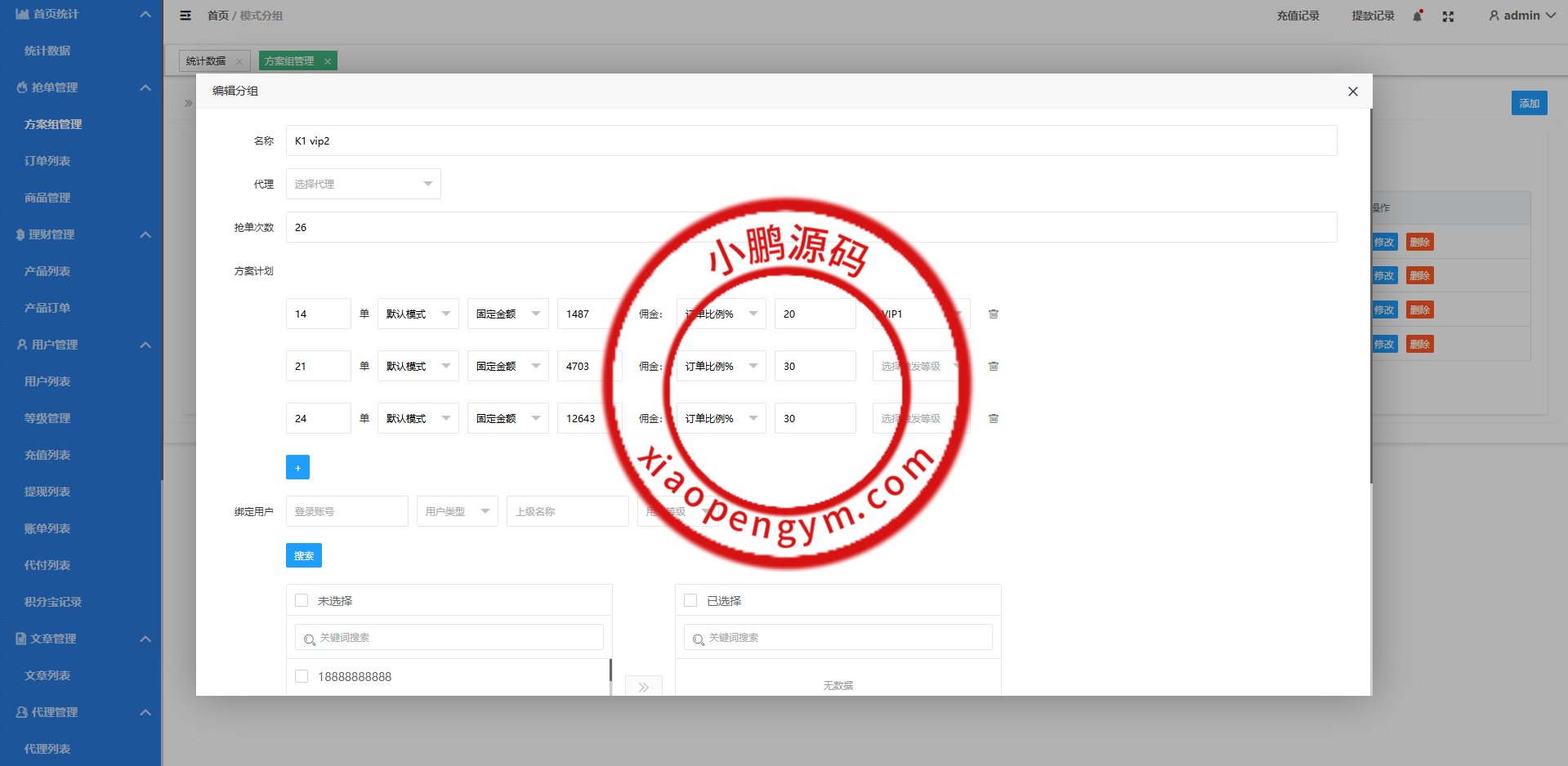Remove the plan row with amount 12643
The image size is (1568, 766).
click(994, 418)
